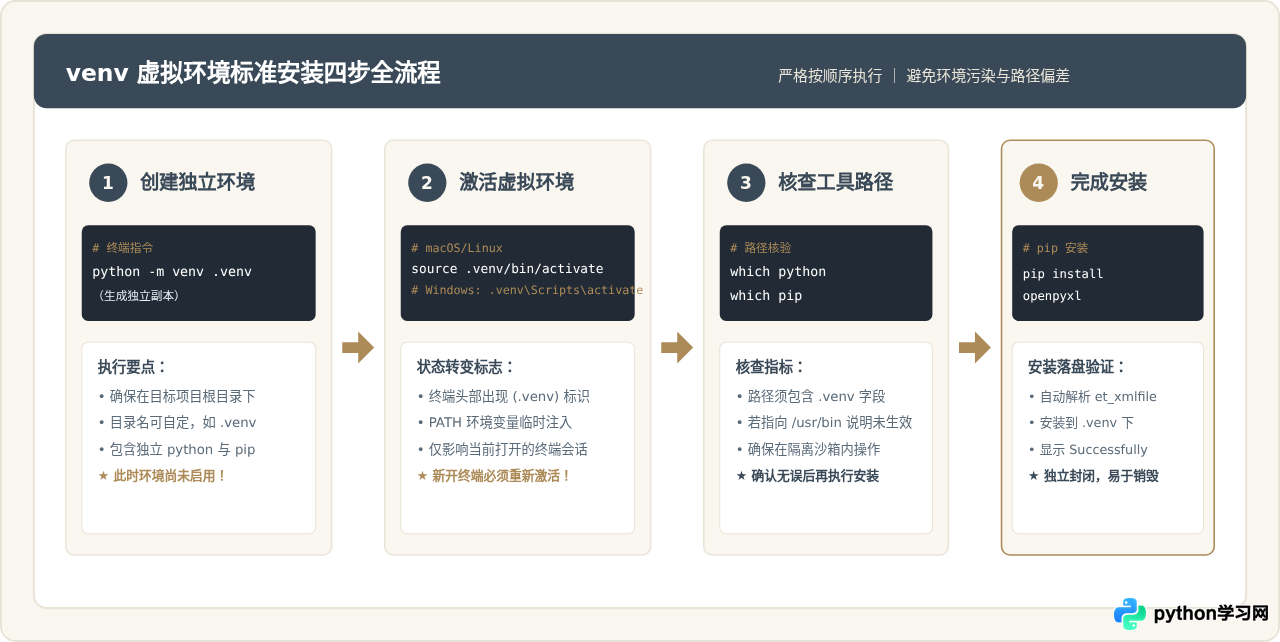Click the code comment "# macOS/Linux"
Screen dimensions: 1280x642
457,247
